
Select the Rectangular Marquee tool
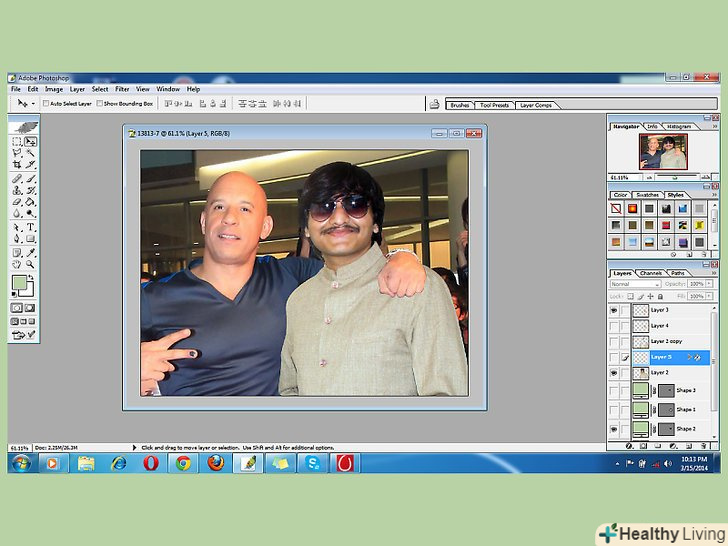[17, 142]
